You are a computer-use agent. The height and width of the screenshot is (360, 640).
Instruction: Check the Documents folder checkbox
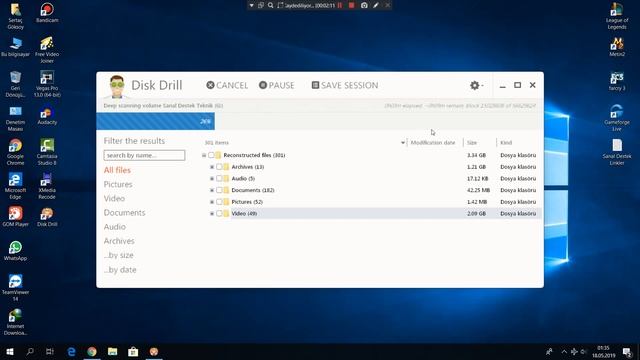219,190
